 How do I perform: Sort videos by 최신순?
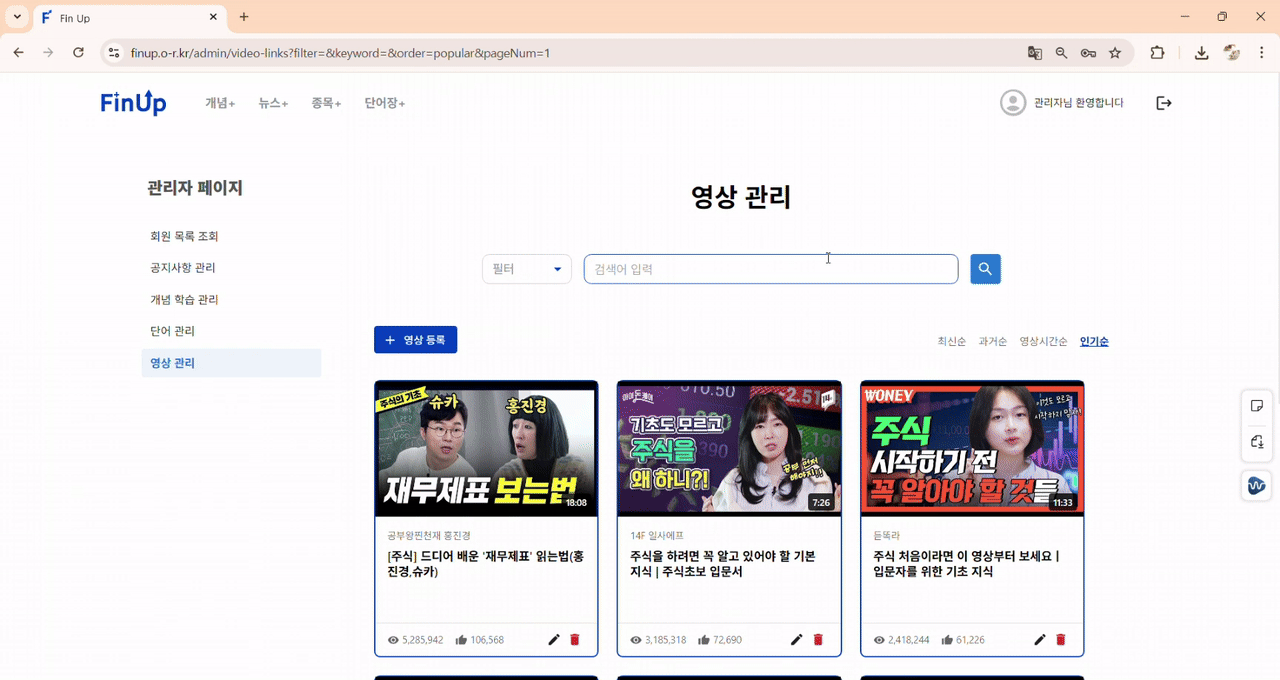[x=950, y=341]
